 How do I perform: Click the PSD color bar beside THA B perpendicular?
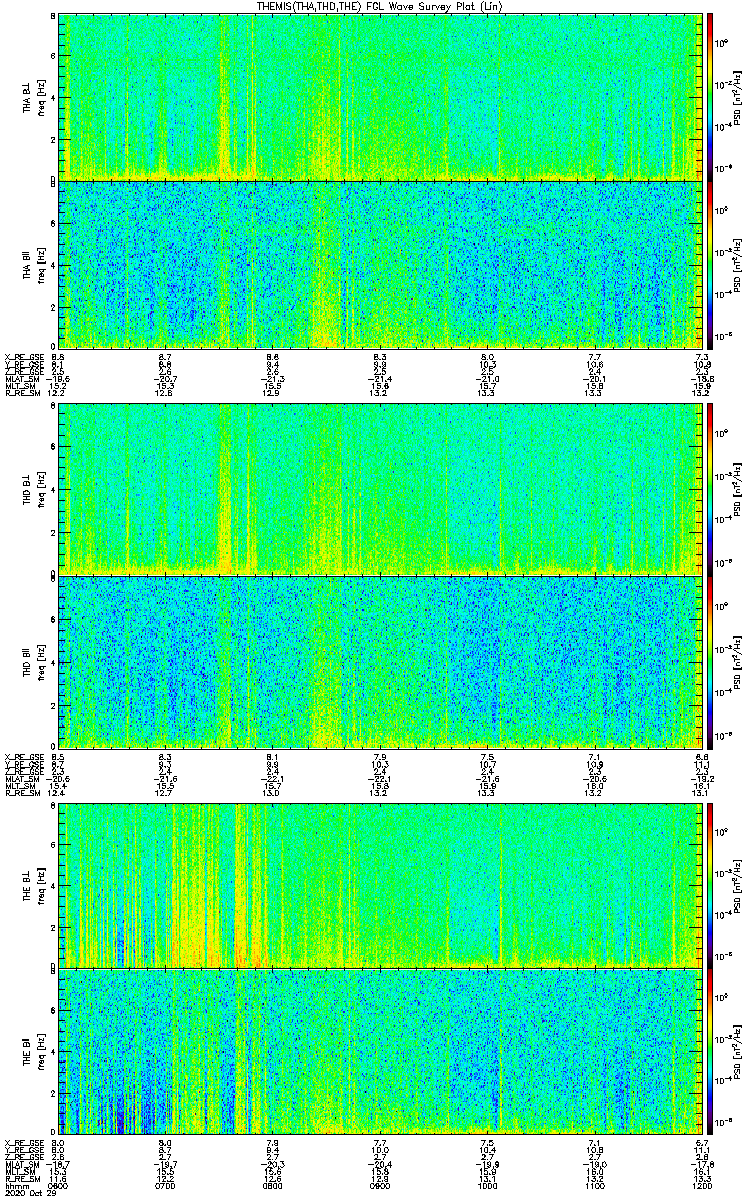[710, 96]
